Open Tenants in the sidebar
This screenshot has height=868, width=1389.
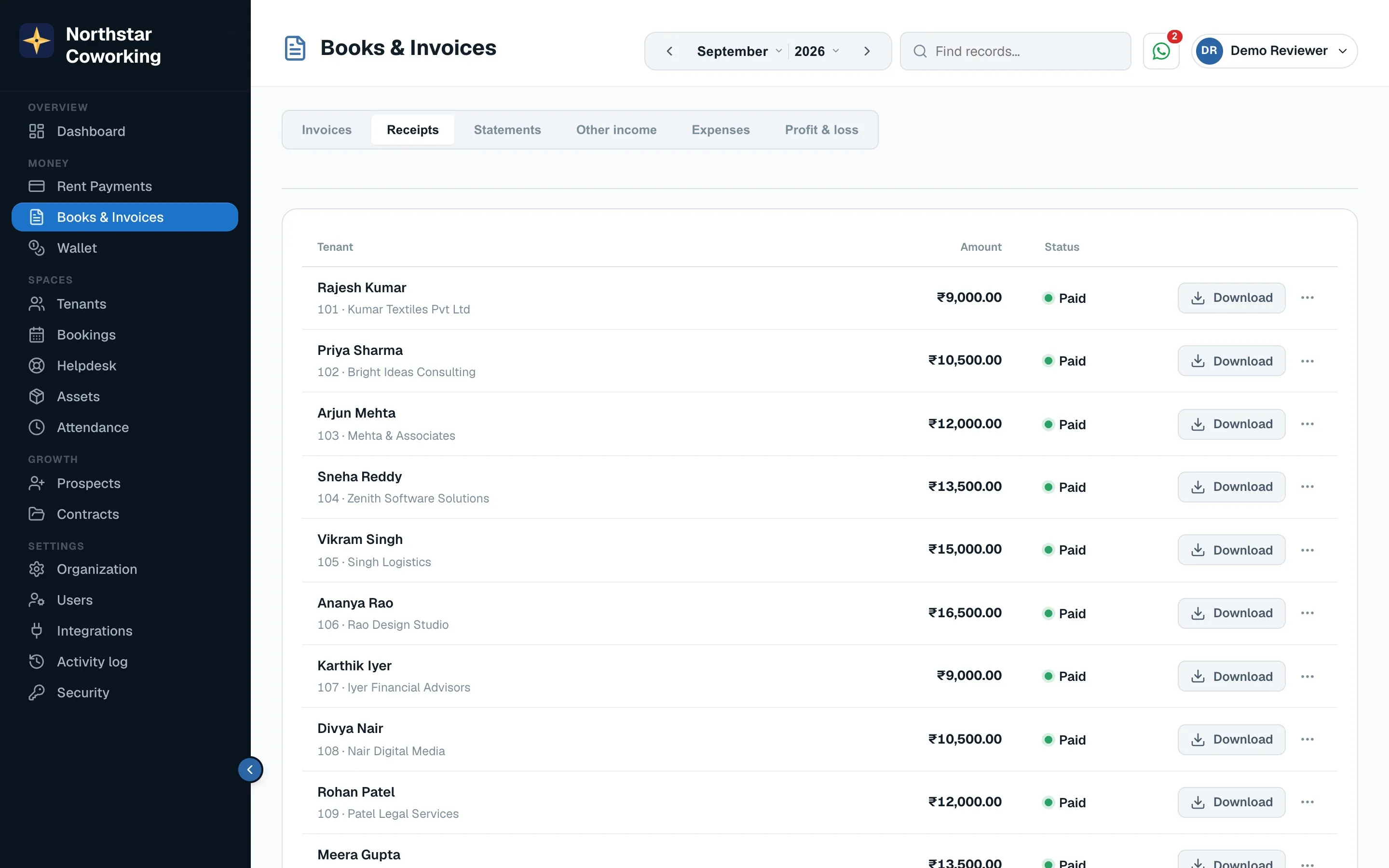click(x=124, y=304)
